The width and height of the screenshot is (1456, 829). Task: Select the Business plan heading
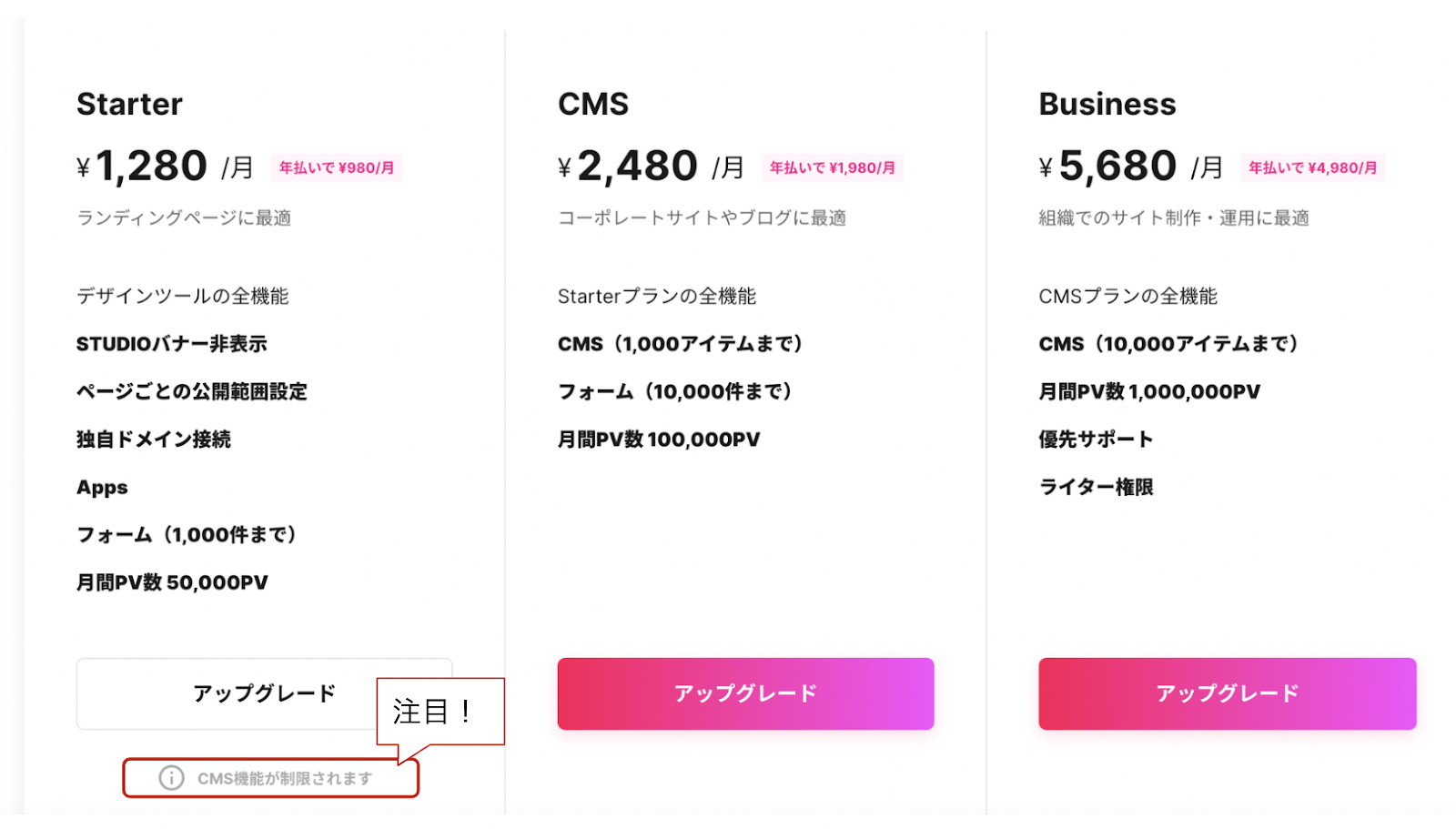(x=1107, y=104)
